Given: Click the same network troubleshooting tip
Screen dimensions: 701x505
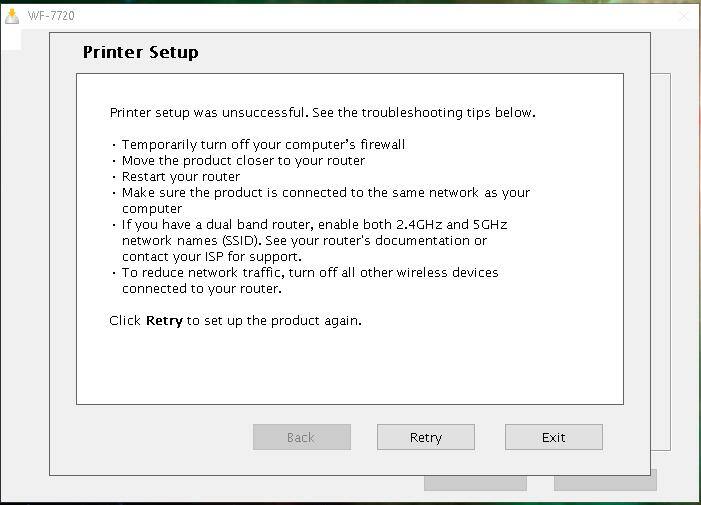Looking at the screenshot, I should point(325,192).
